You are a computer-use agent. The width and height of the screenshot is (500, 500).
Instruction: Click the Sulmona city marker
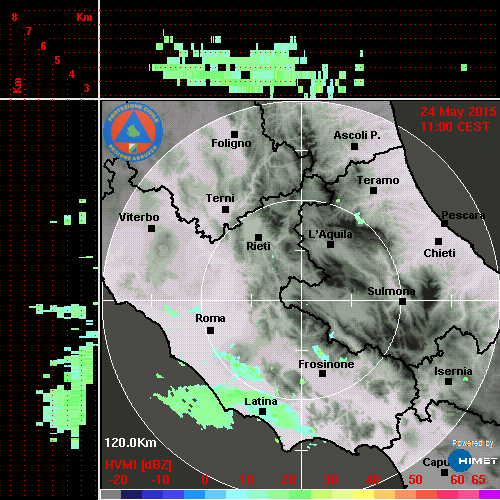click(403, 301)
